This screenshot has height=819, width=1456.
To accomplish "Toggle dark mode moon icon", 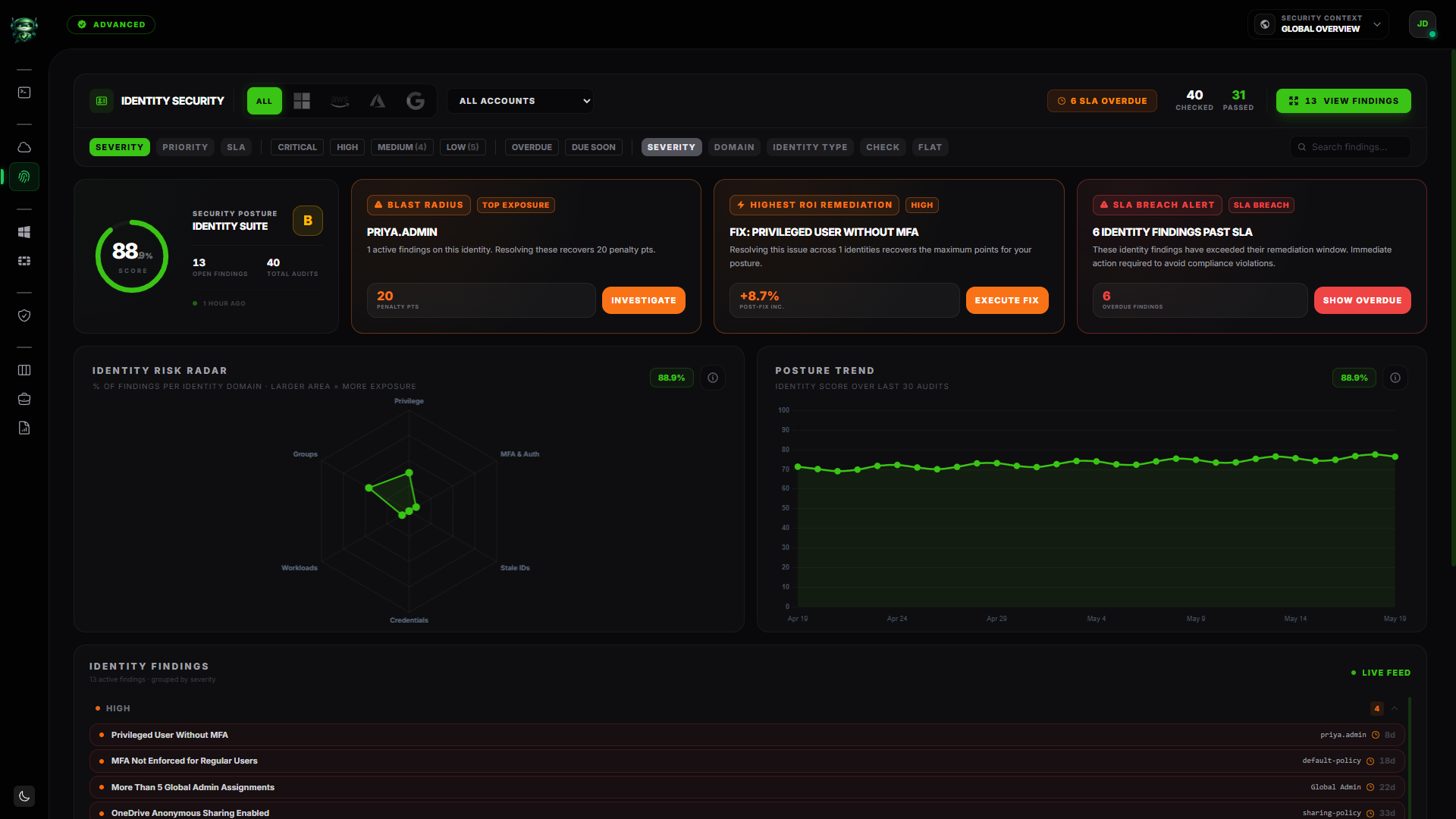I will tap(24, 796).
